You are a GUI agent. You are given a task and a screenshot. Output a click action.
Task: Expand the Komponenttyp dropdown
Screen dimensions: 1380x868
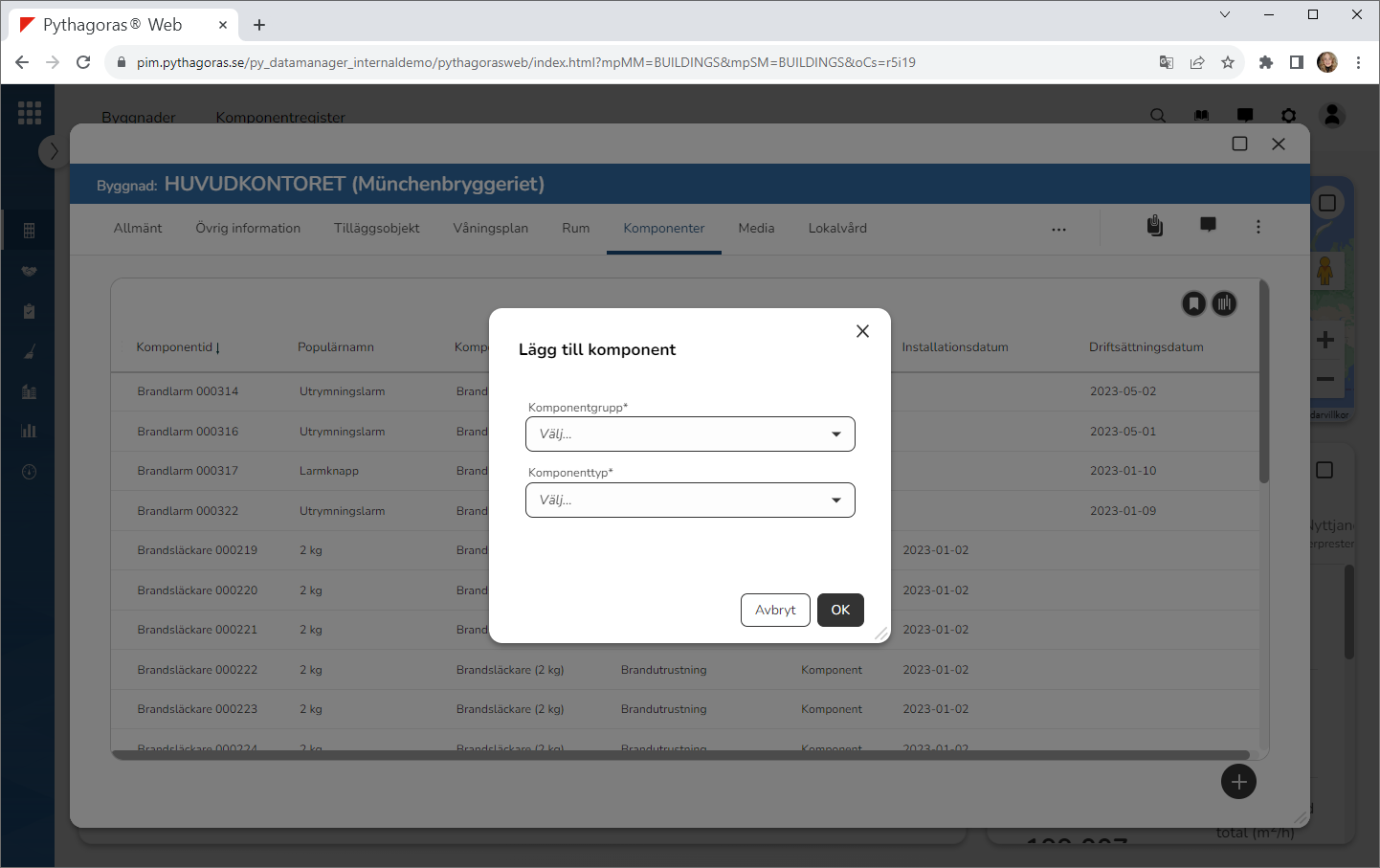coord(689,501)
